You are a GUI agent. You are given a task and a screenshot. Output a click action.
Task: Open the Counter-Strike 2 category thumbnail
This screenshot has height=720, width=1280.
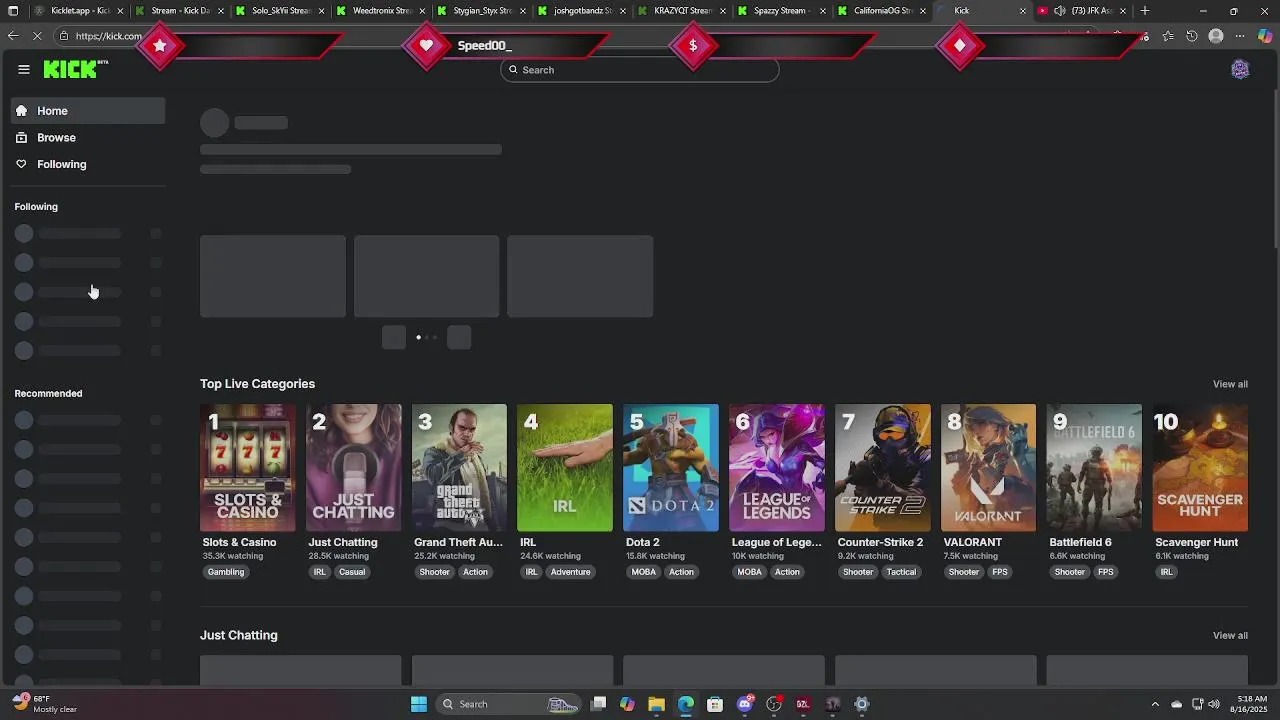(x=883, y=468)
